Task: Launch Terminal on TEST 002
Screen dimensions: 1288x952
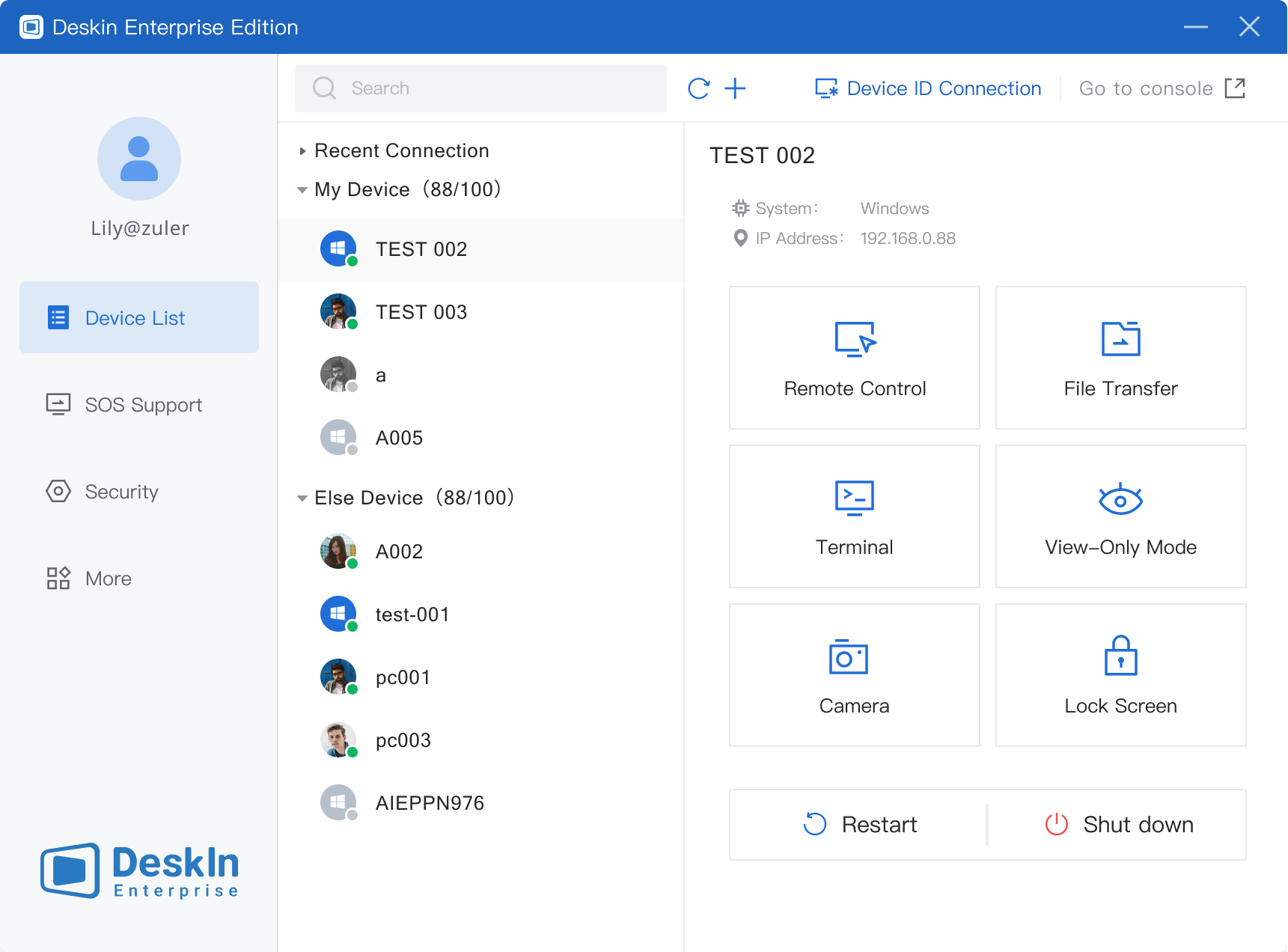Action: click(855, 516)
